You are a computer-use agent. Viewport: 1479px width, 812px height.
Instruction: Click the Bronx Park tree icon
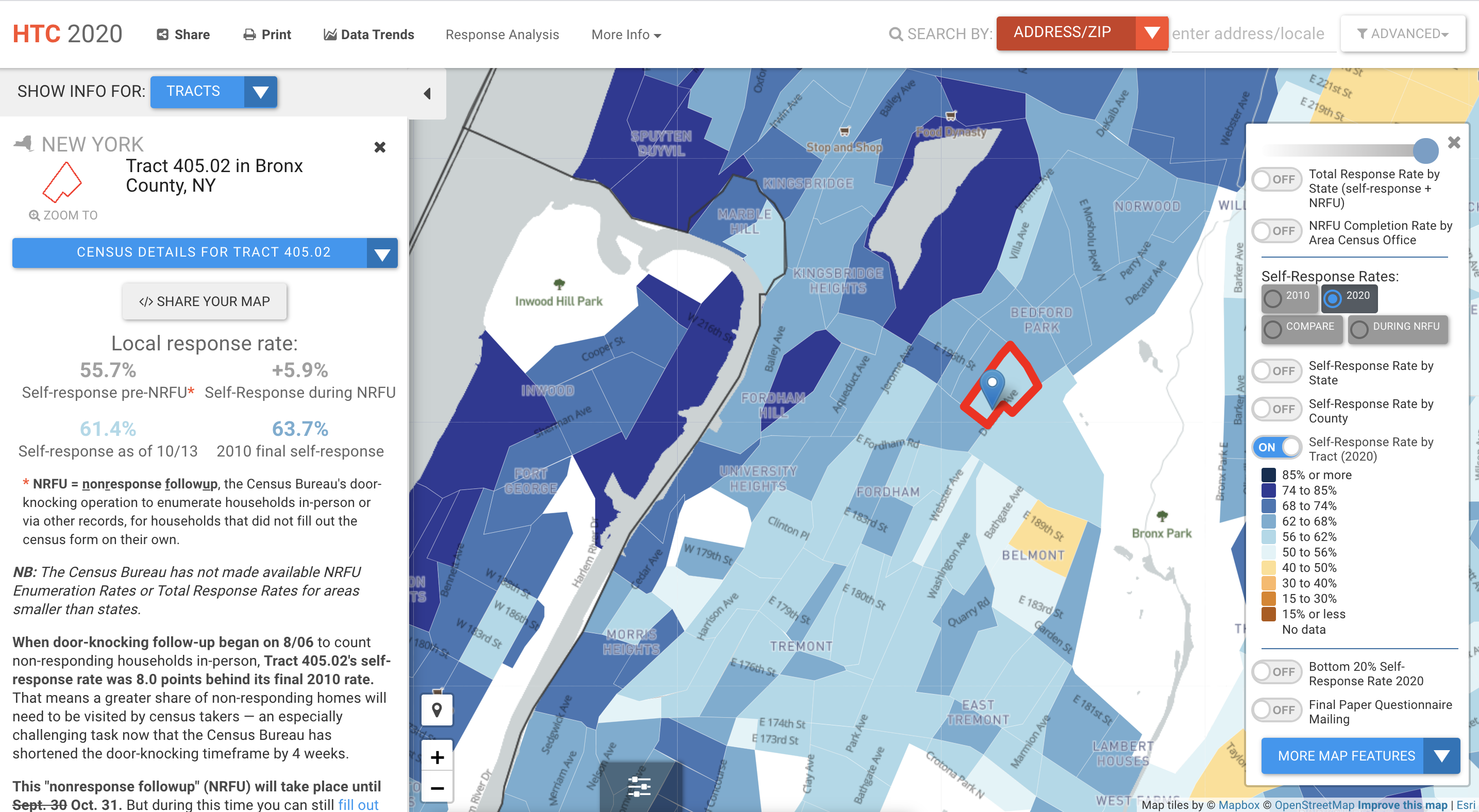[1162, 516]
